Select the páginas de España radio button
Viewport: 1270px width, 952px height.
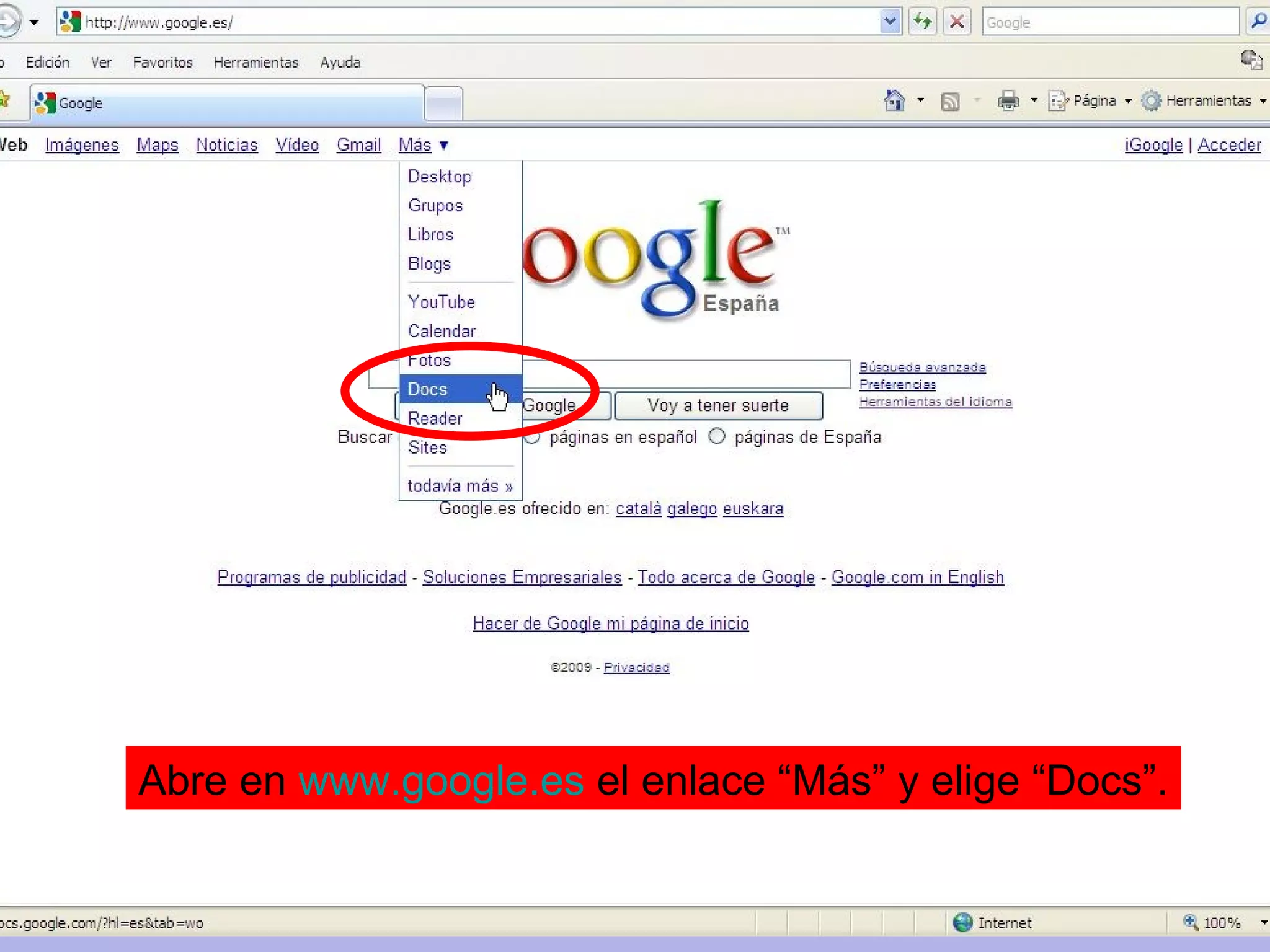pos(717,436)
